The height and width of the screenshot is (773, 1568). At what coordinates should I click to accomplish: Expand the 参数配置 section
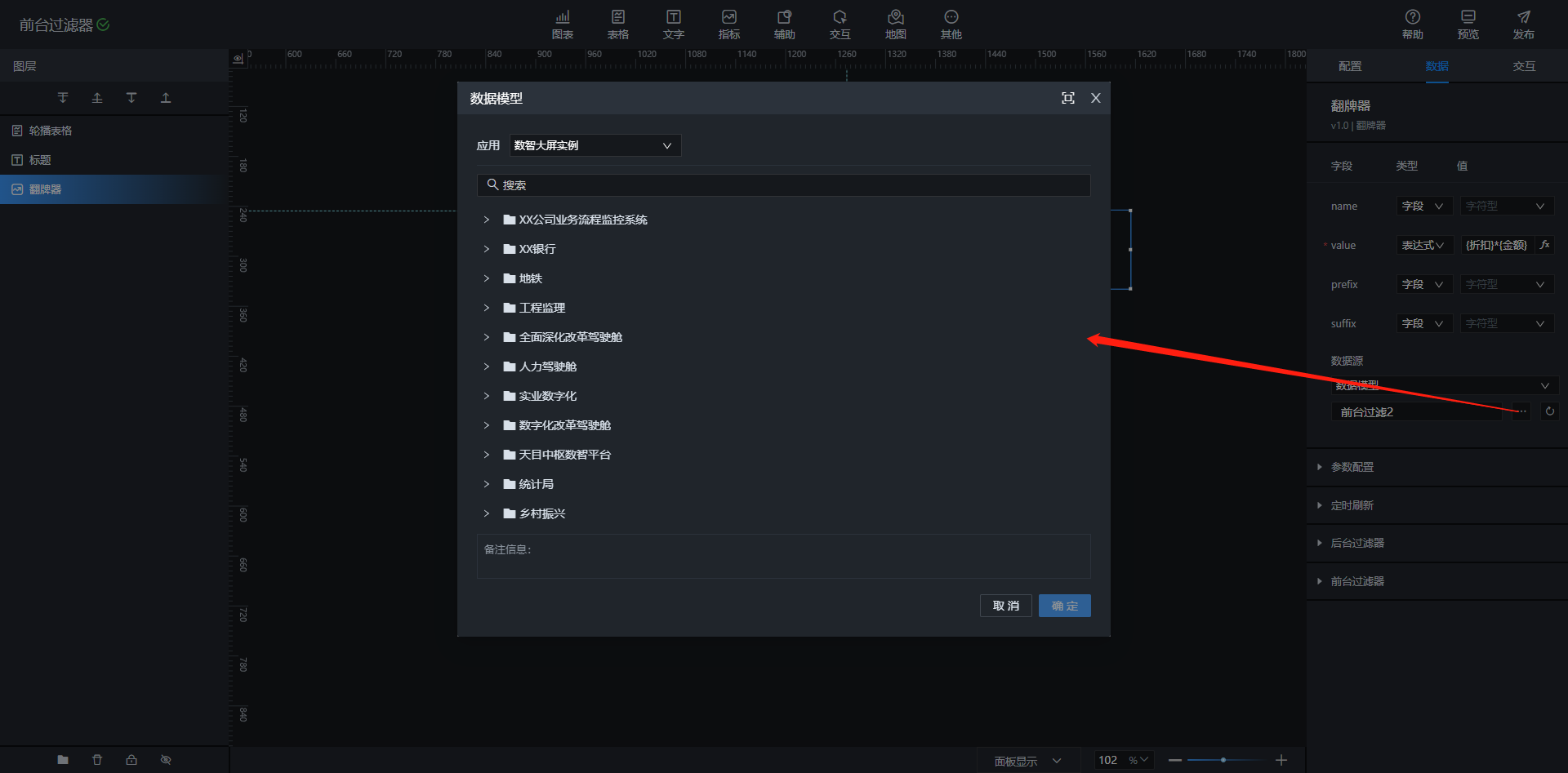pyautogui.click(x=1352, y=467)
